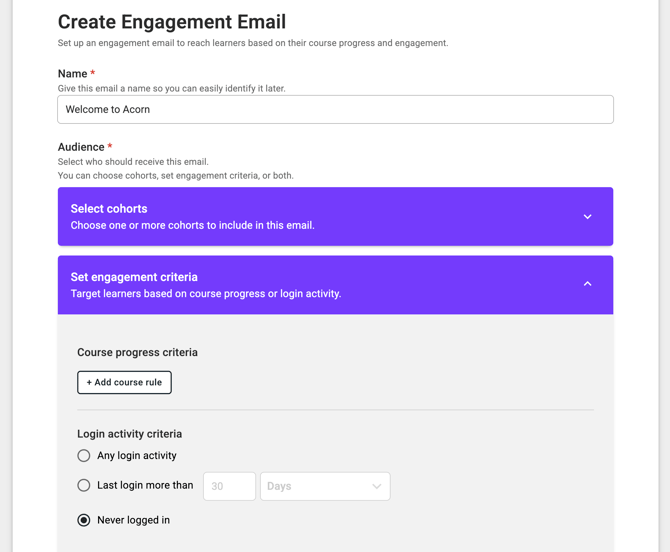Click the Login activity criteria heading
670x552 pixels.
tap(129, 434)
